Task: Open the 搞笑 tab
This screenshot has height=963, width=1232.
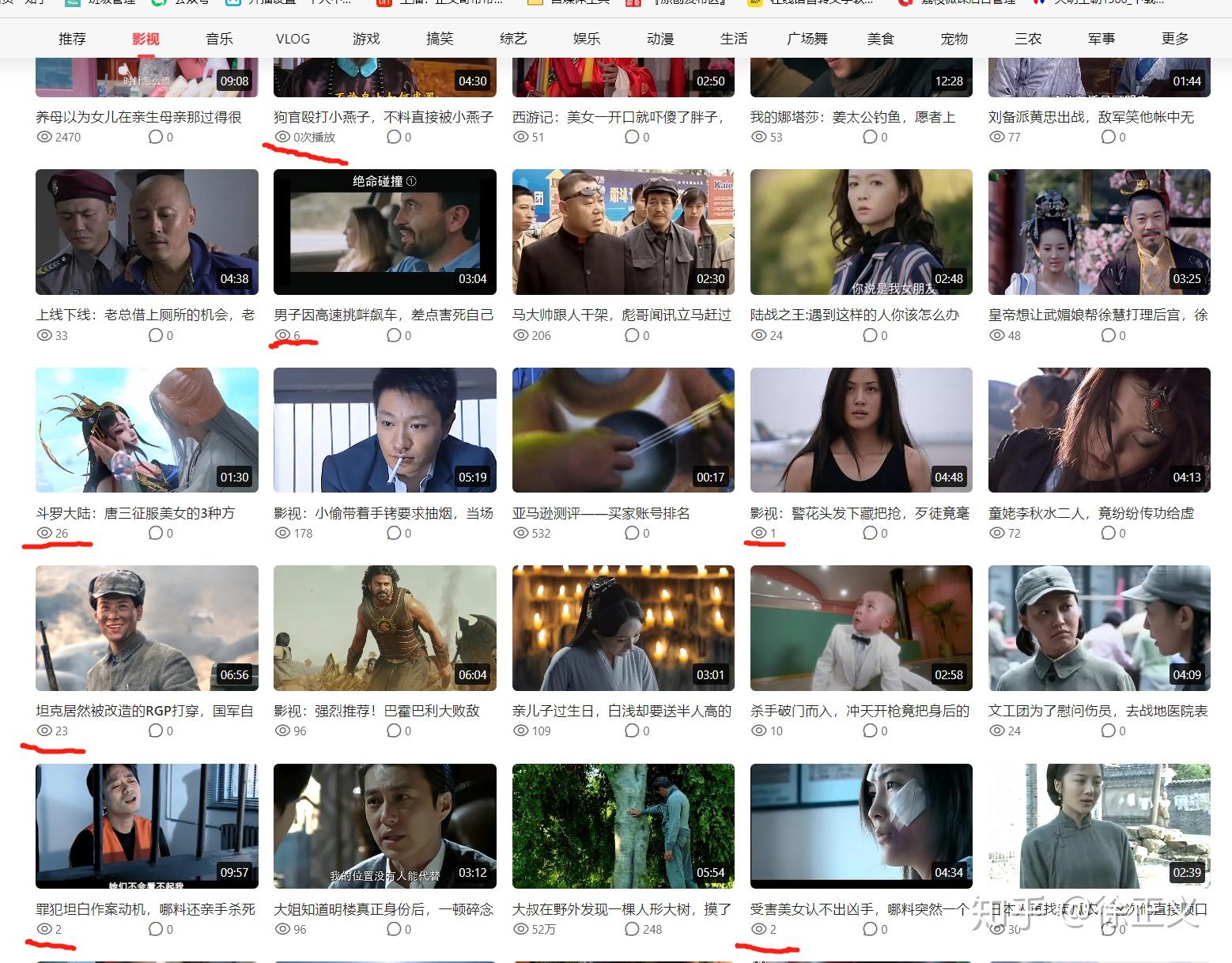Action: [440, 39]
